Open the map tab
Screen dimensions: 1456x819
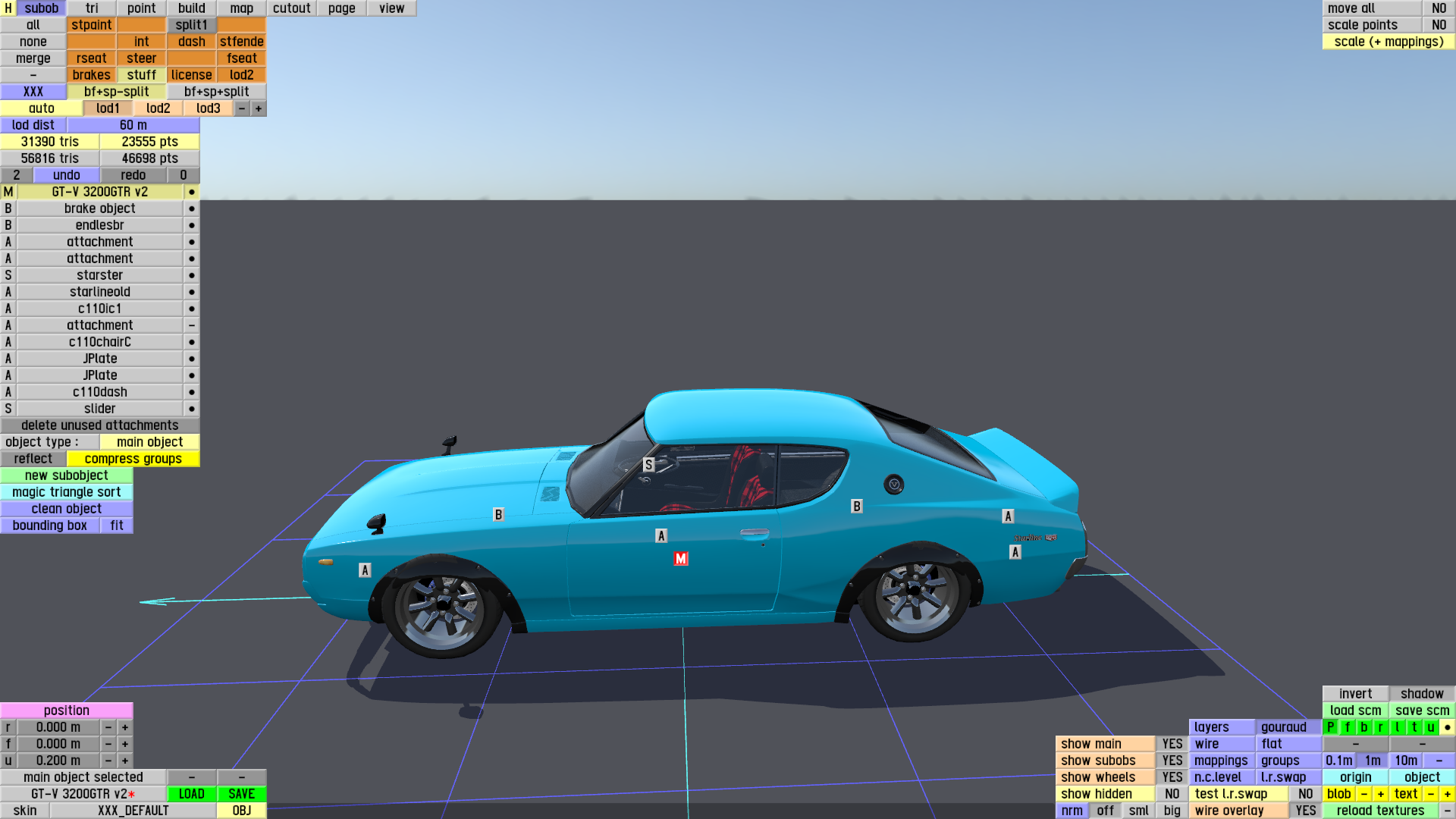[x=241, y=8]
